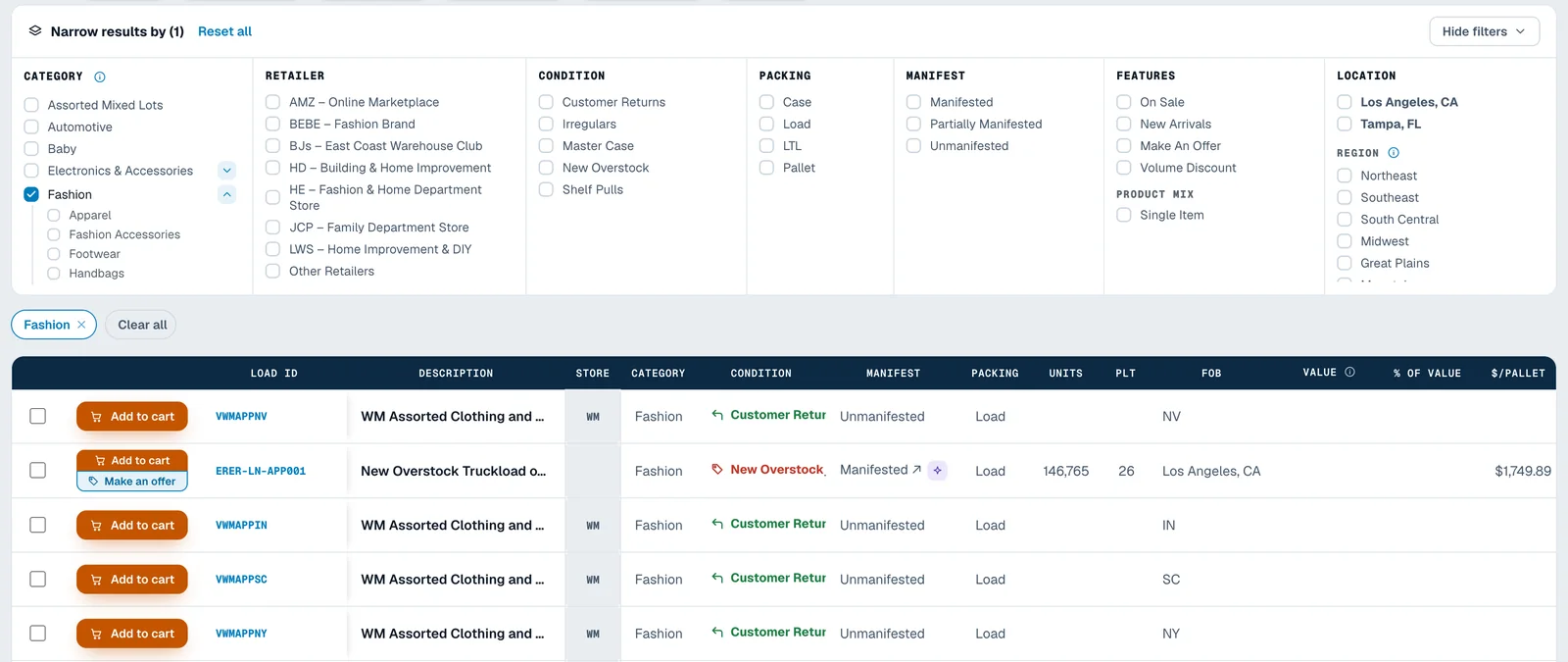Add VWMAPPNY load to cart
The width and height of the screenshot is (1568, 662).
pos(132,634)
